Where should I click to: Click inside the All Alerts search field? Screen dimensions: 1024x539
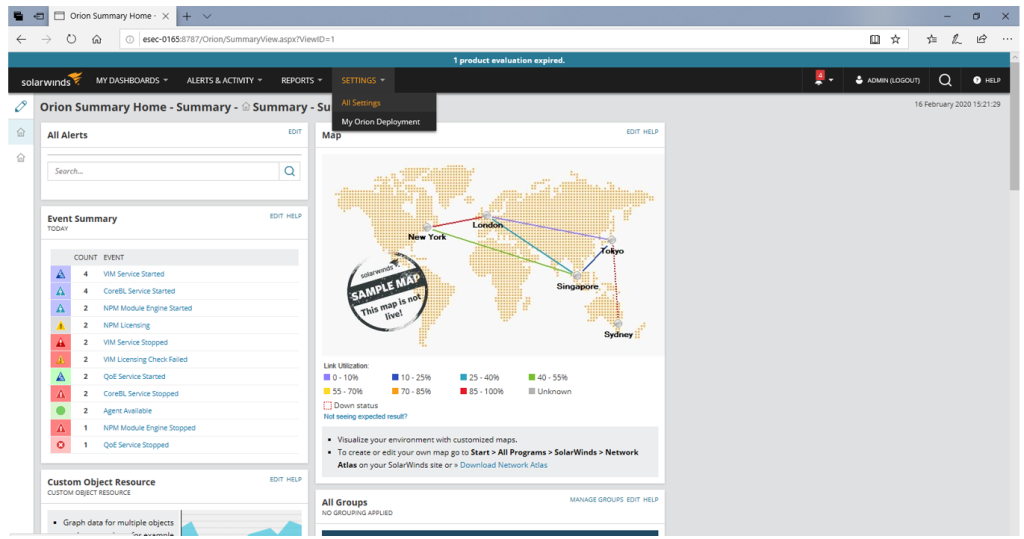click(163, 171)
